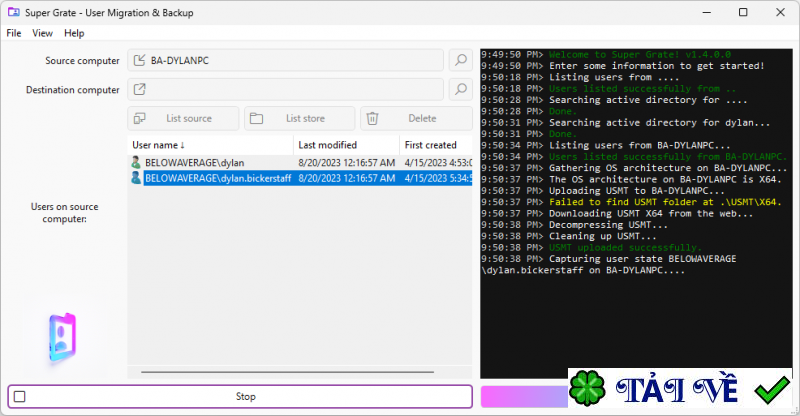Open the File menu
800x416 pixels.
pos(14,33)
